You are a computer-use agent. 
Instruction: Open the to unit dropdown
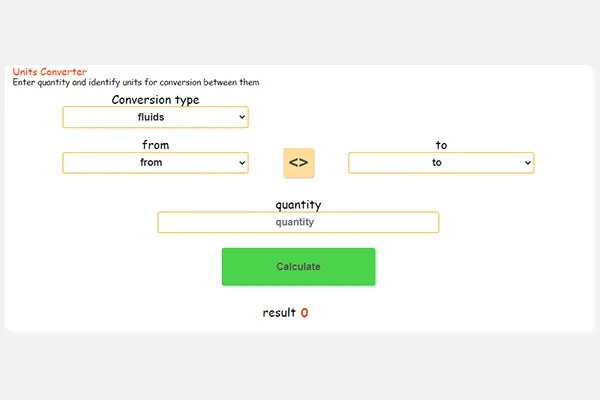tap(441, 163)
